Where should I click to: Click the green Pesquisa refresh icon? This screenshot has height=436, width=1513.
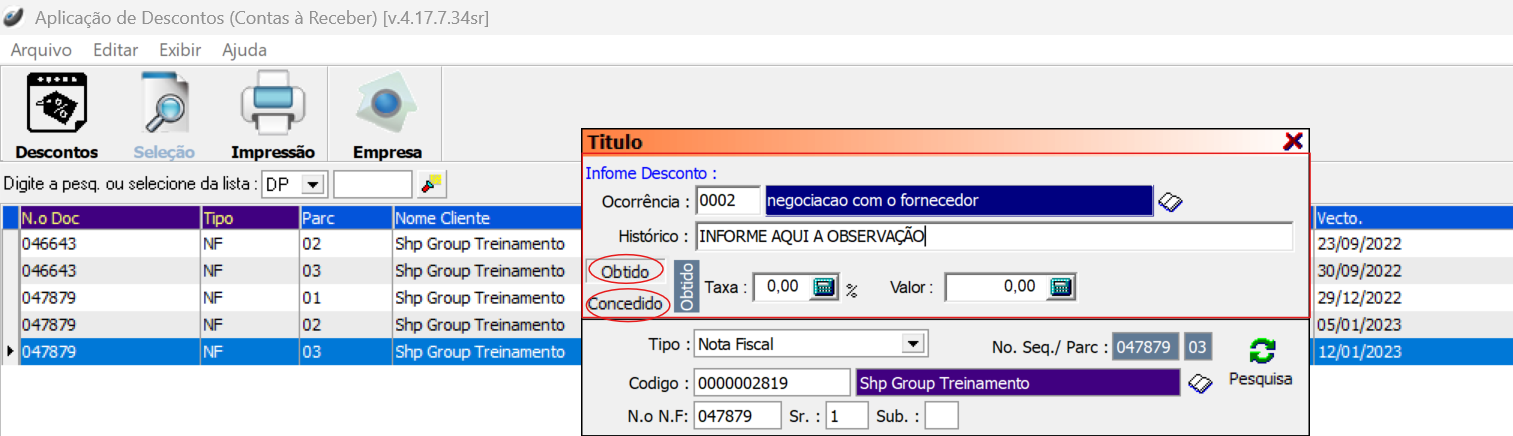click(1261, 352)
